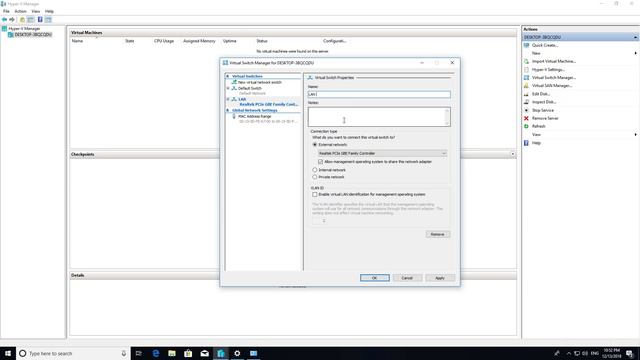
Task: Expand the View submenu in Actions
Action: [x=635, y=135]
